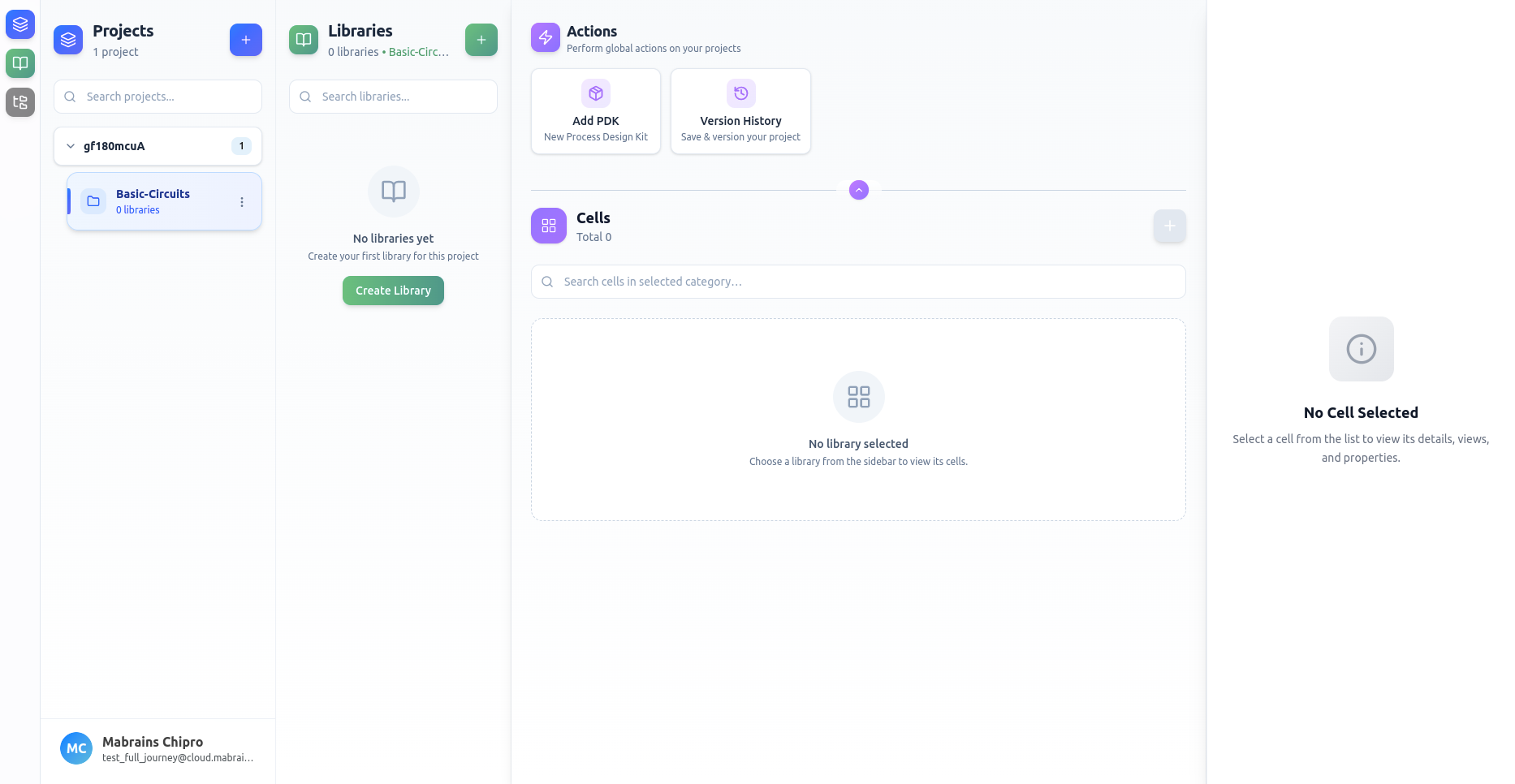Click the Version History clock icon
The height and width of the screenshot is (784, 1515).
[740, 93]
